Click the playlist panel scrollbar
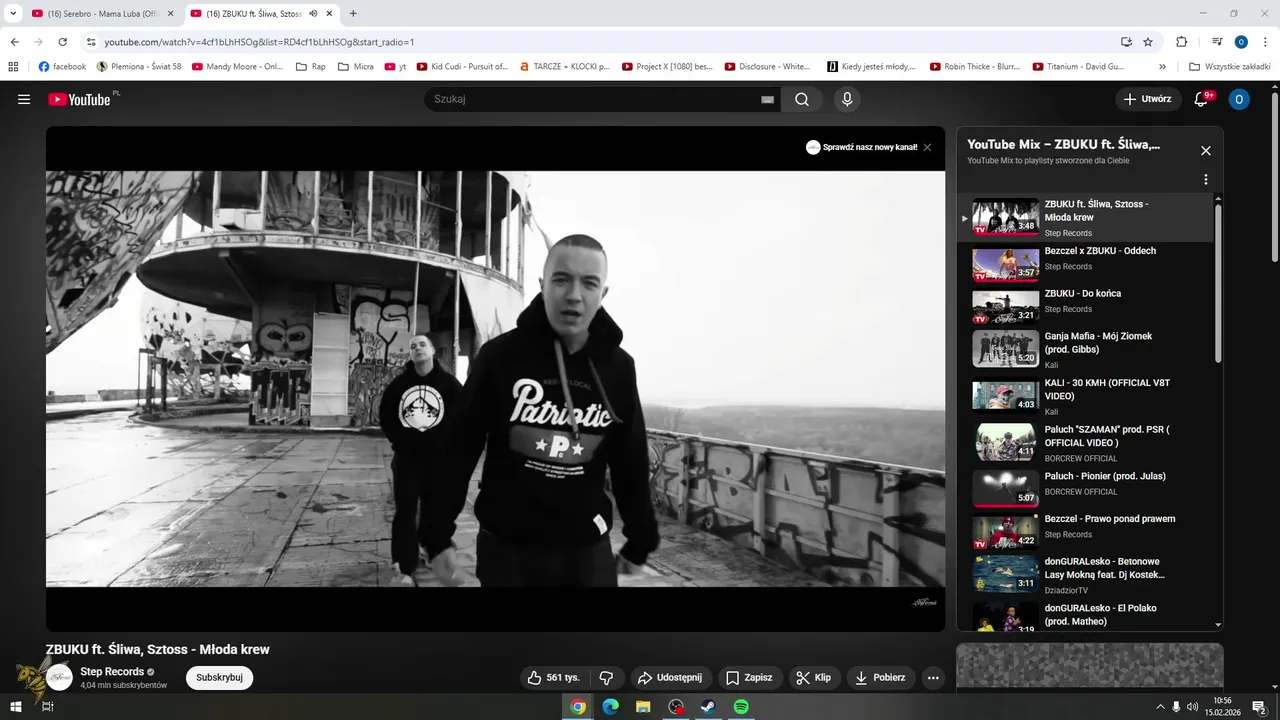Viewport: 1280px width, 720px height. [1218, 285]
